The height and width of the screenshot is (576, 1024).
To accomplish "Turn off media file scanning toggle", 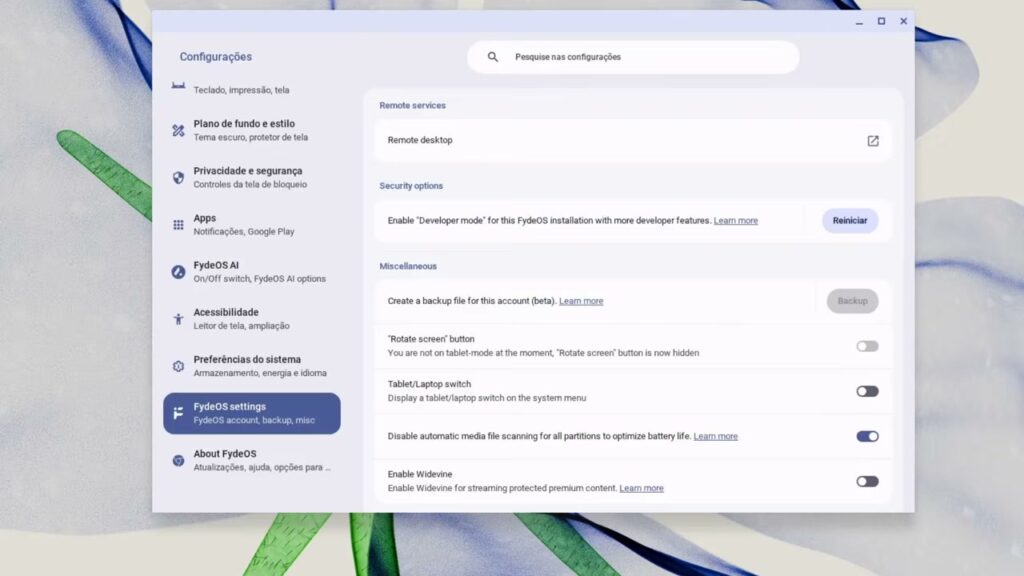I will point(867,436).
